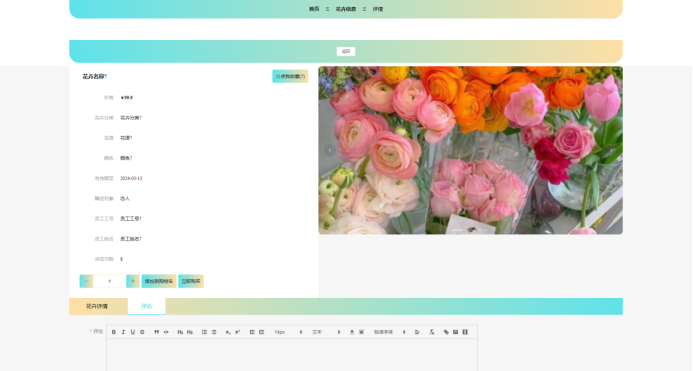Toggle strikethrough formatting in comment editor
This screenshot has height=371, width=693.
tap(142, 332)
